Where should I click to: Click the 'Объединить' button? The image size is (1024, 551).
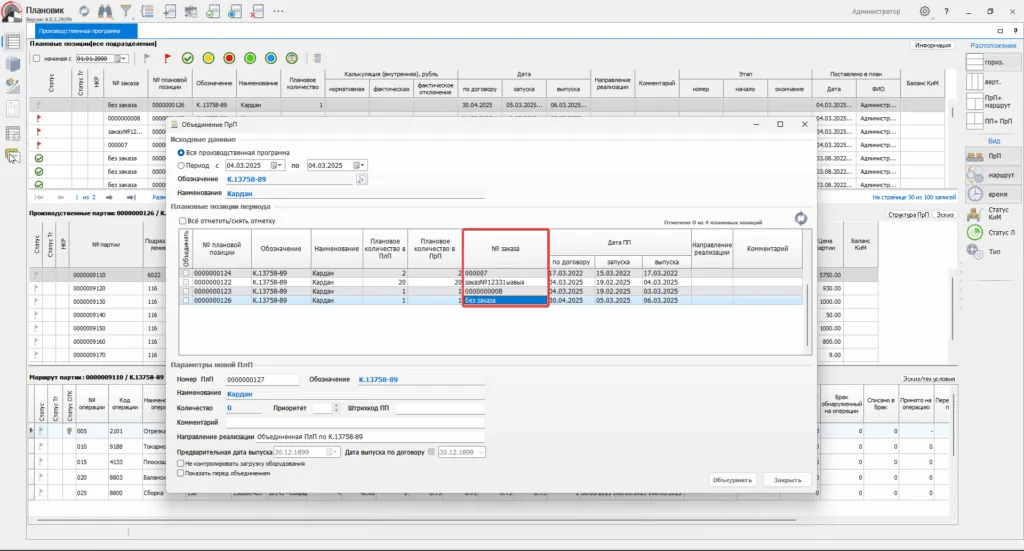[732, 480]
